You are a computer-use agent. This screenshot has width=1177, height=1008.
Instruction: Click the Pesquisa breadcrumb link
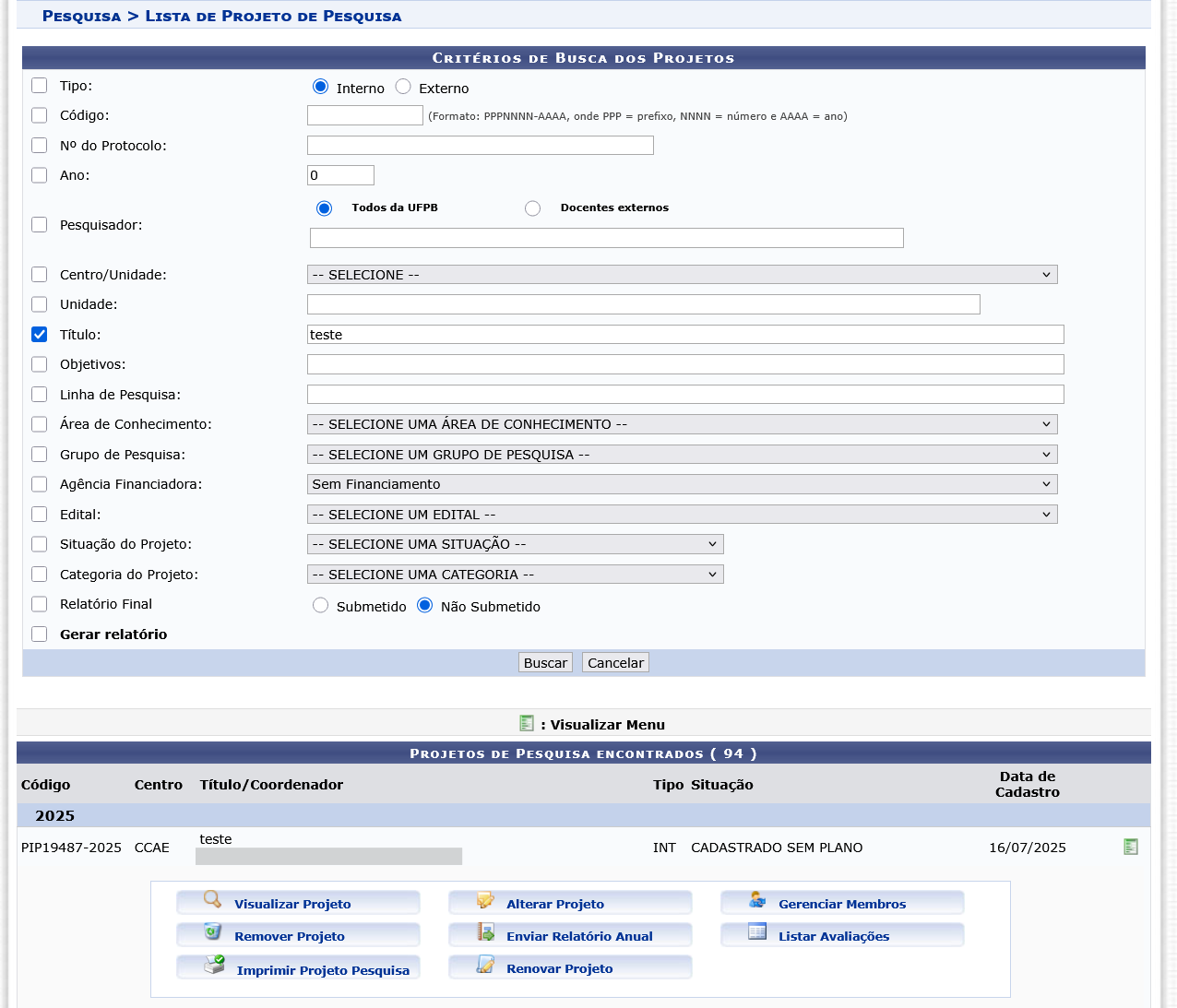coord(81,17)
